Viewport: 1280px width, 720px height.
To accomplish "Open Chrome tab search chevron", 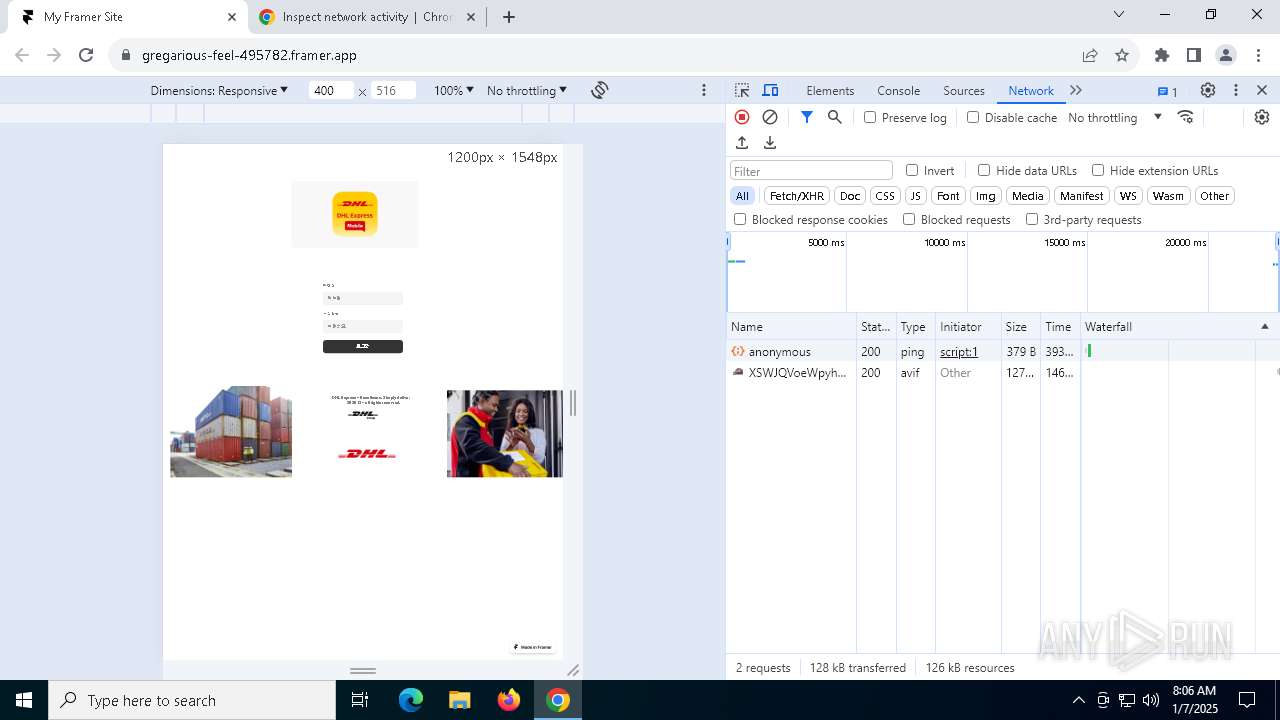I will 1119,15.
